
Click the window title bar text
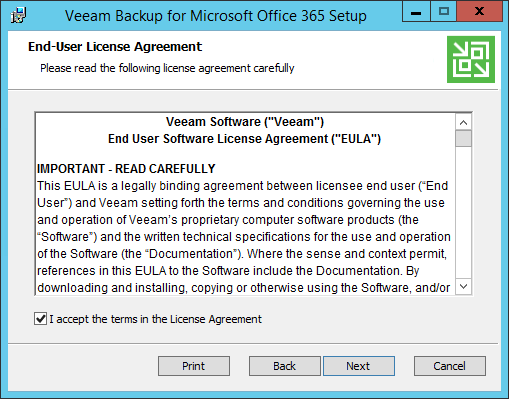coord(216,16)
